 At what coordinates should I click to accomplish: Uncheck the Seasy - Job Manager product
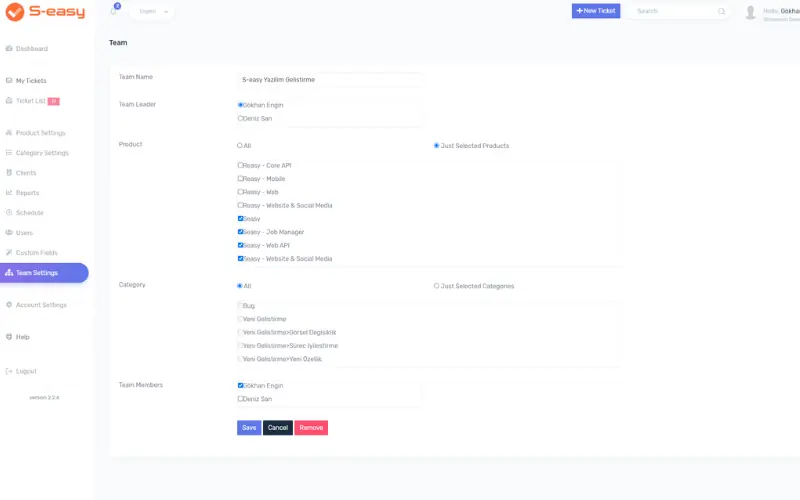click(240, 232)
